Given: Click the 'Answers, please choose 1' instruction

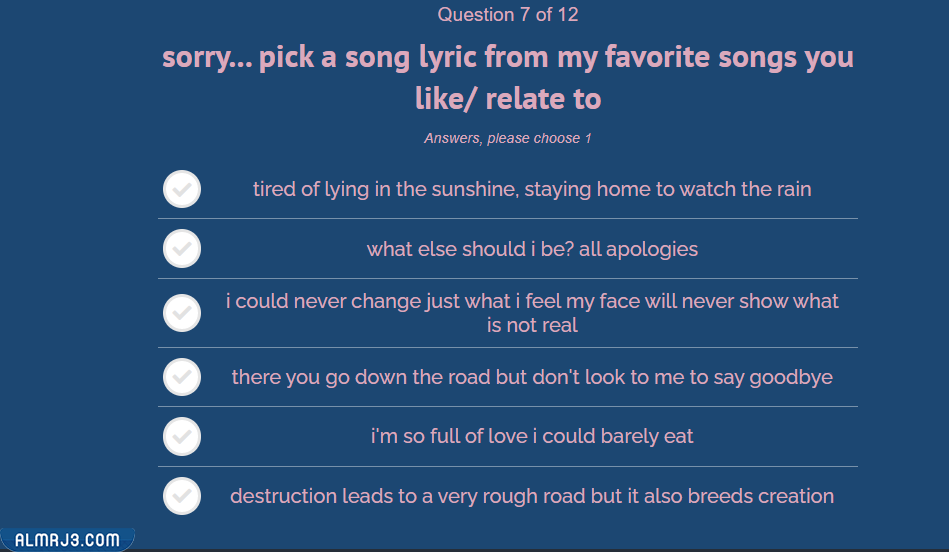Looking at the screenshot, I should (508, 138).
